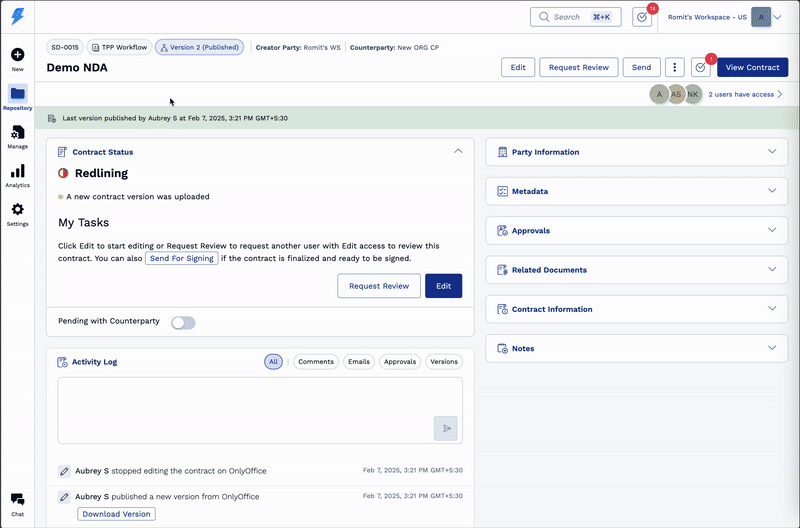The width and height of the screenshot is (800, 528).
Task: Open the Repository folder in sidebar
Action: pyautogui.click(x=17, y=93)
